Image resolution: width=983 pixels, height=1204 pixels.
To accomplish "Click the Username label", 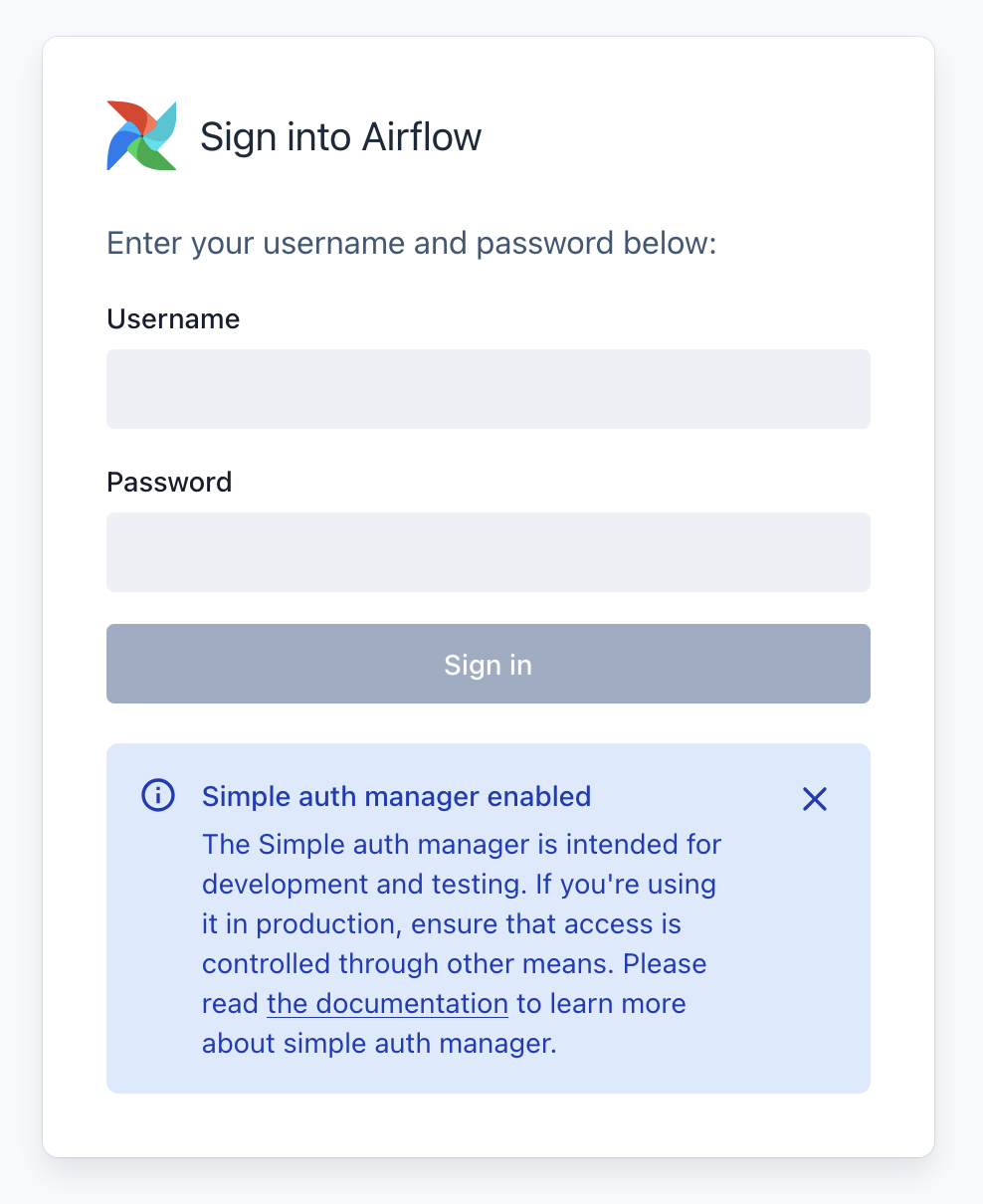I will 172,318.
